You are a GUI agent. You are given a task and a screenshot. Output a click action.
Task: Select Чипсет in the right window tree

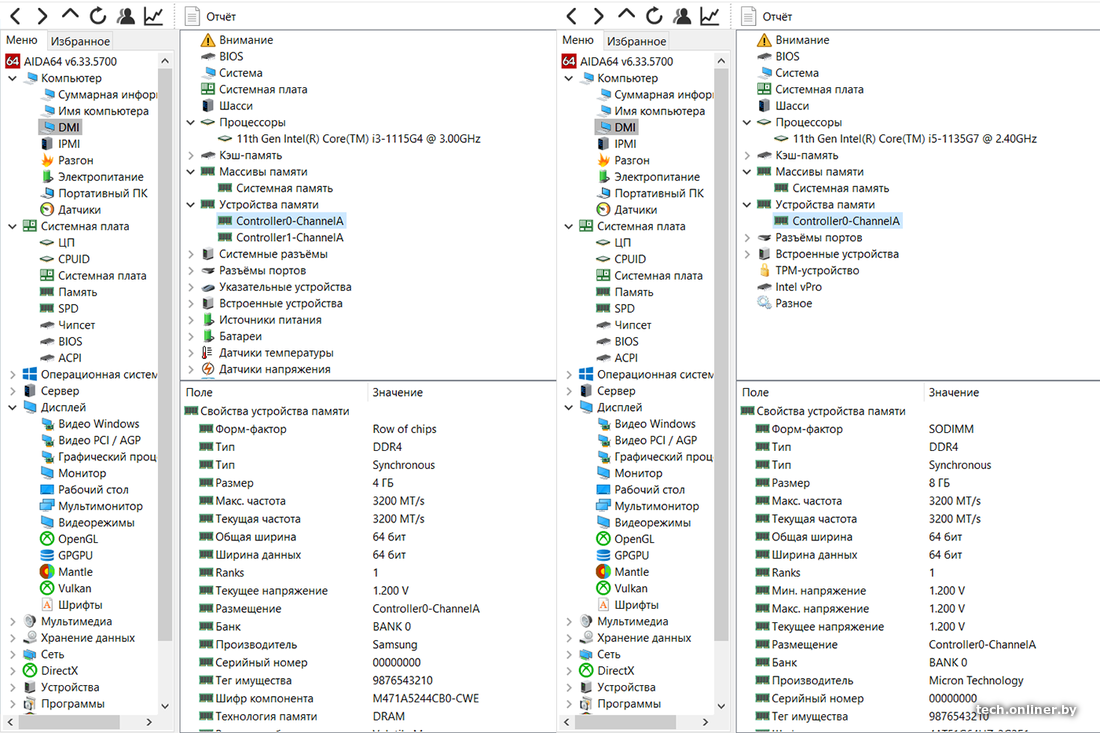point(624,325)
